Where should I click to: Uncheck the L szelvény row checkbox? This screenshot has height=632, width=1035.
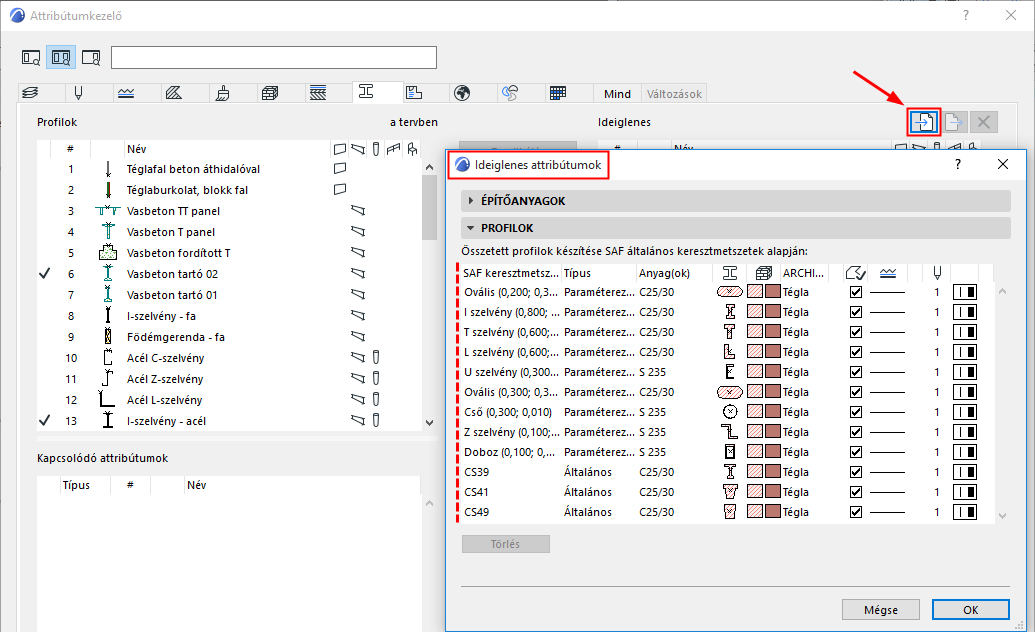pos(856,352)
